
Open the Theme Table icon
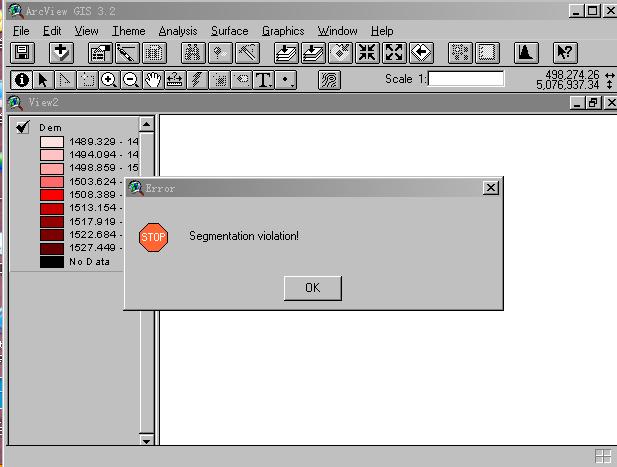click(x=154, y=53)
